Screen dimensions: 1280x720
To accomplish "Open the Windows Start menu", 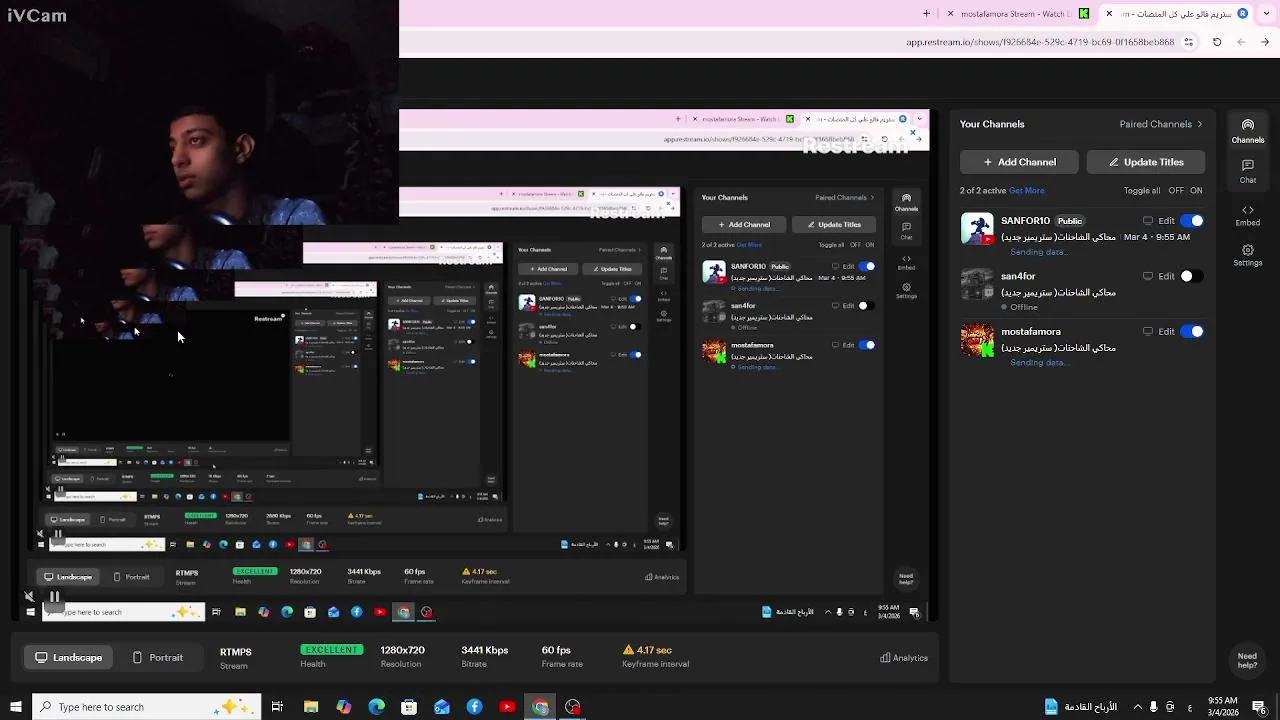I will (15, 707).
